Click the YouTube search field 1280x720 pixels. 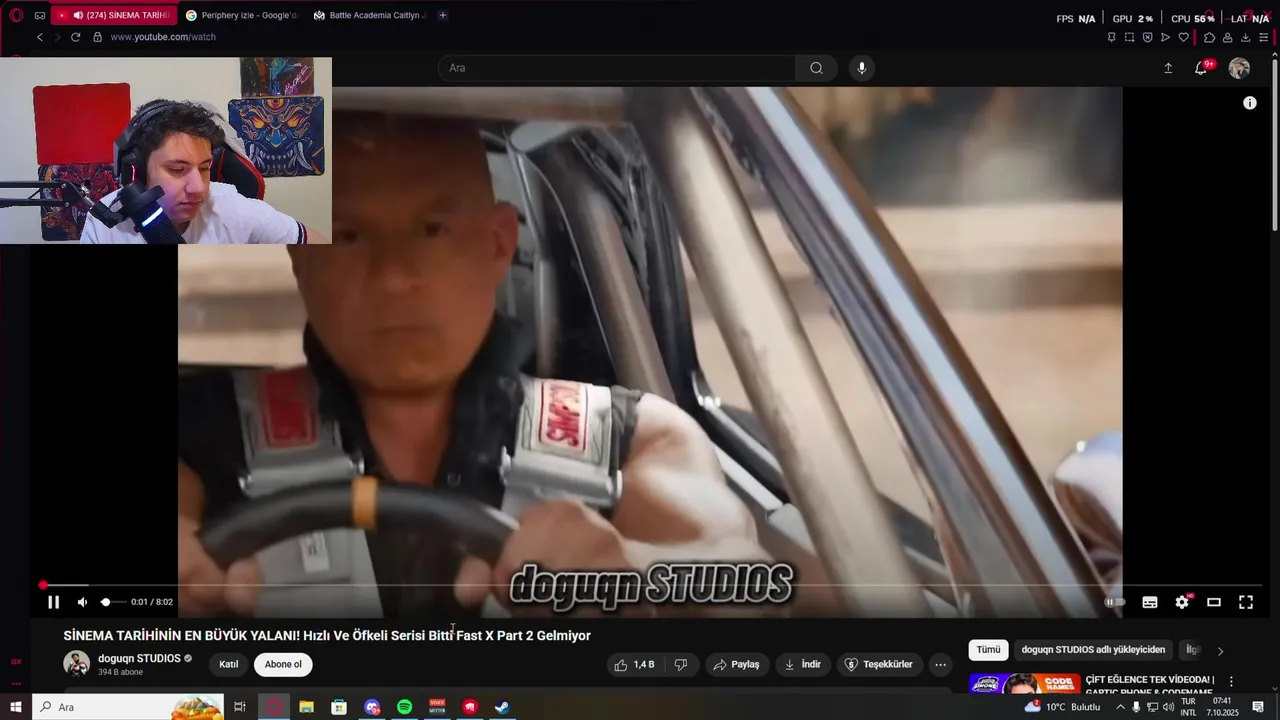point(617,68)
